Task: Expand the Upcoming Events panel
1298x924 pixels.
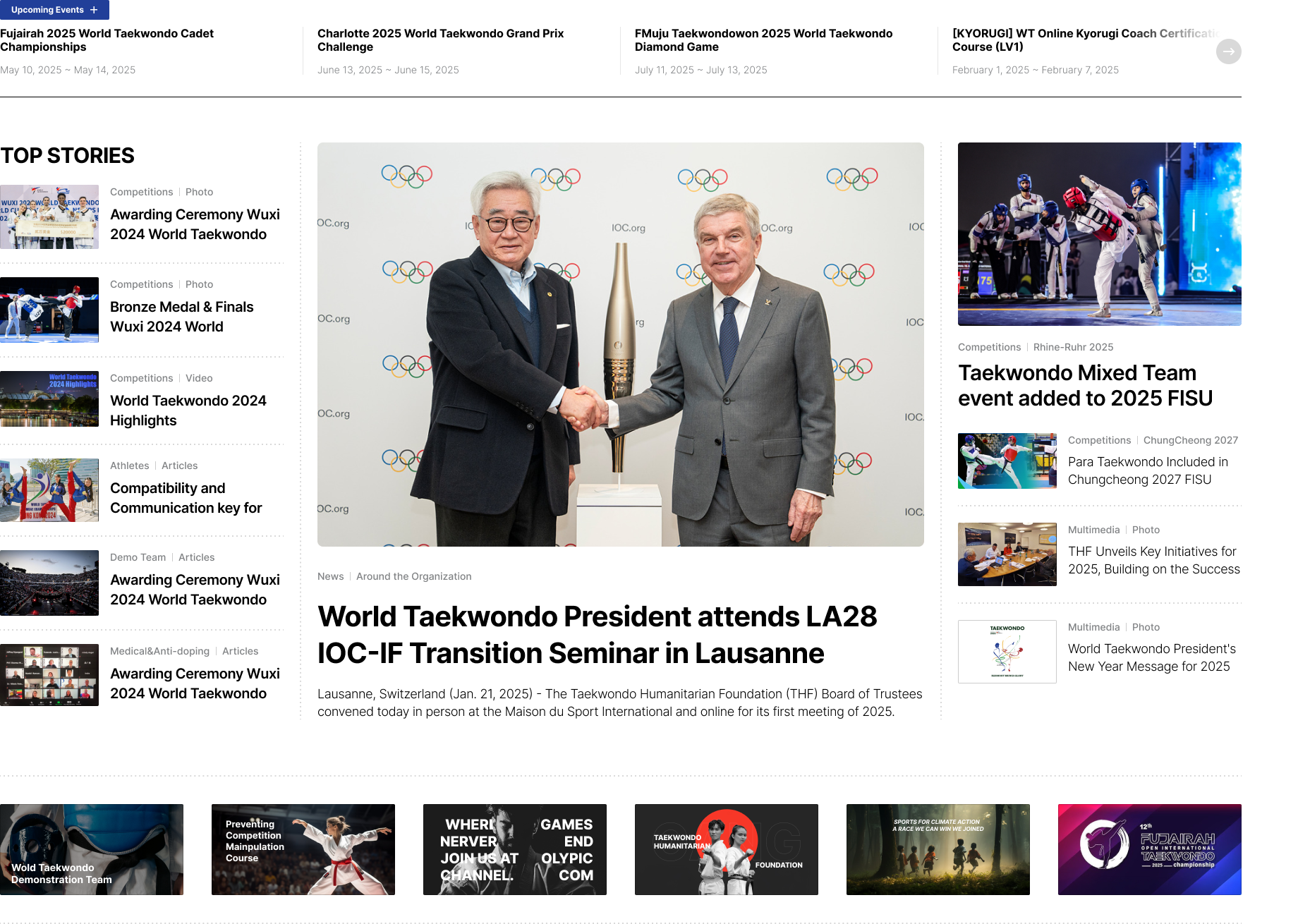Action: (x=47, y=10)
